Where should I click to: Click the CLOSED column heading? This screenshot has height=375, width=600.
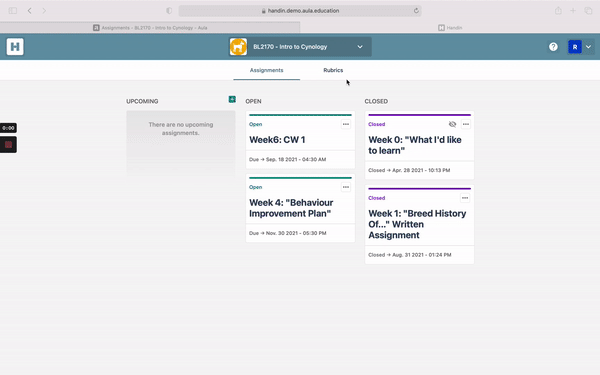[x=376, y=101]
